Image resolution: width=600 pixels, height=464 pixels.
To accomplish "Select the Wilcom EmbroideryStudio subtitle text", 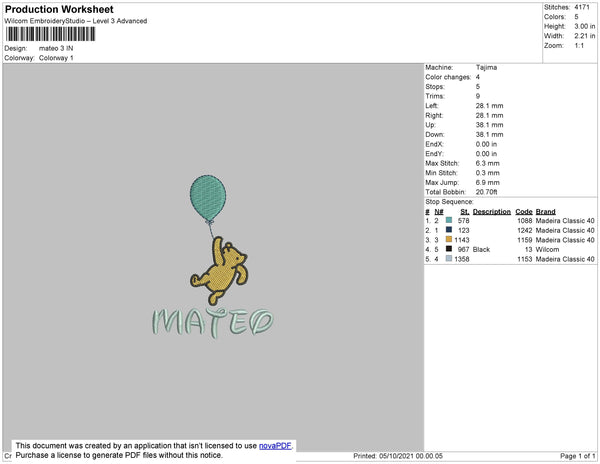I will [76, 21].
